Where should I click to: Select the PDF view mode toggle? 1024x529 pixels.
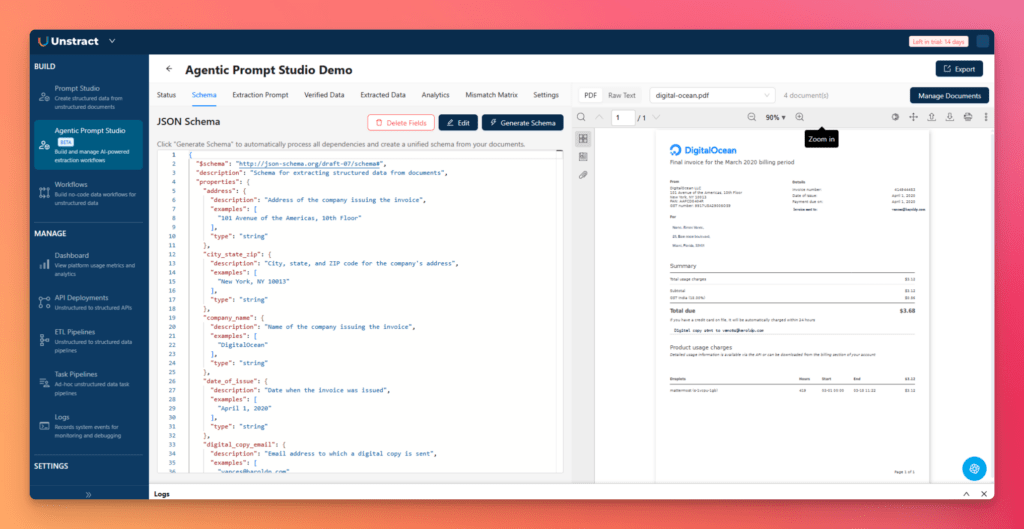(590, 95)
